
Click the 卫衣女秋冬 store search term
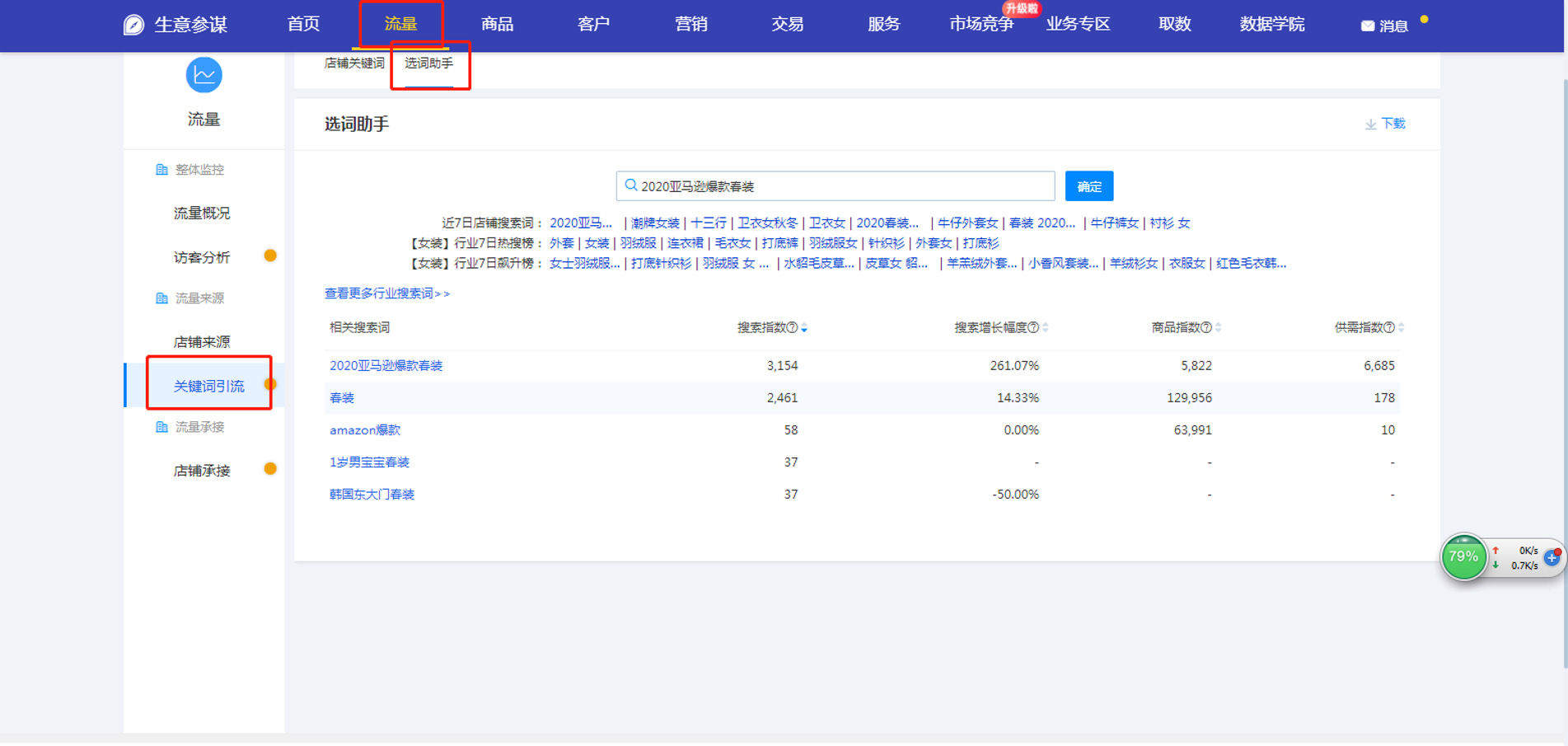[768, 223]
